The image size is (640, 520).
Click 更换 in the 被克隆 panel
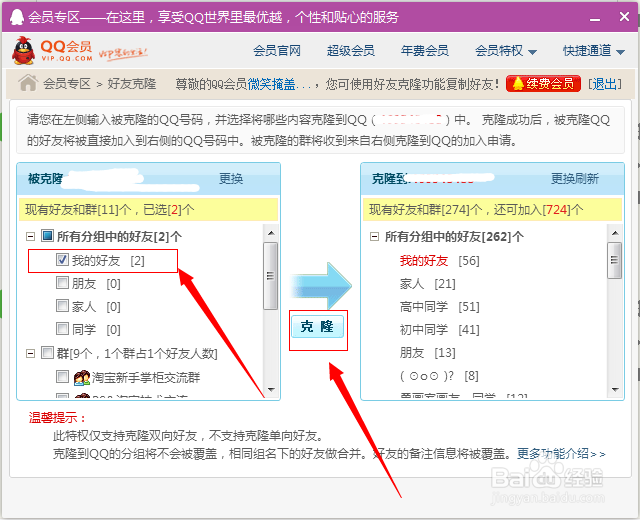[231, 179]
